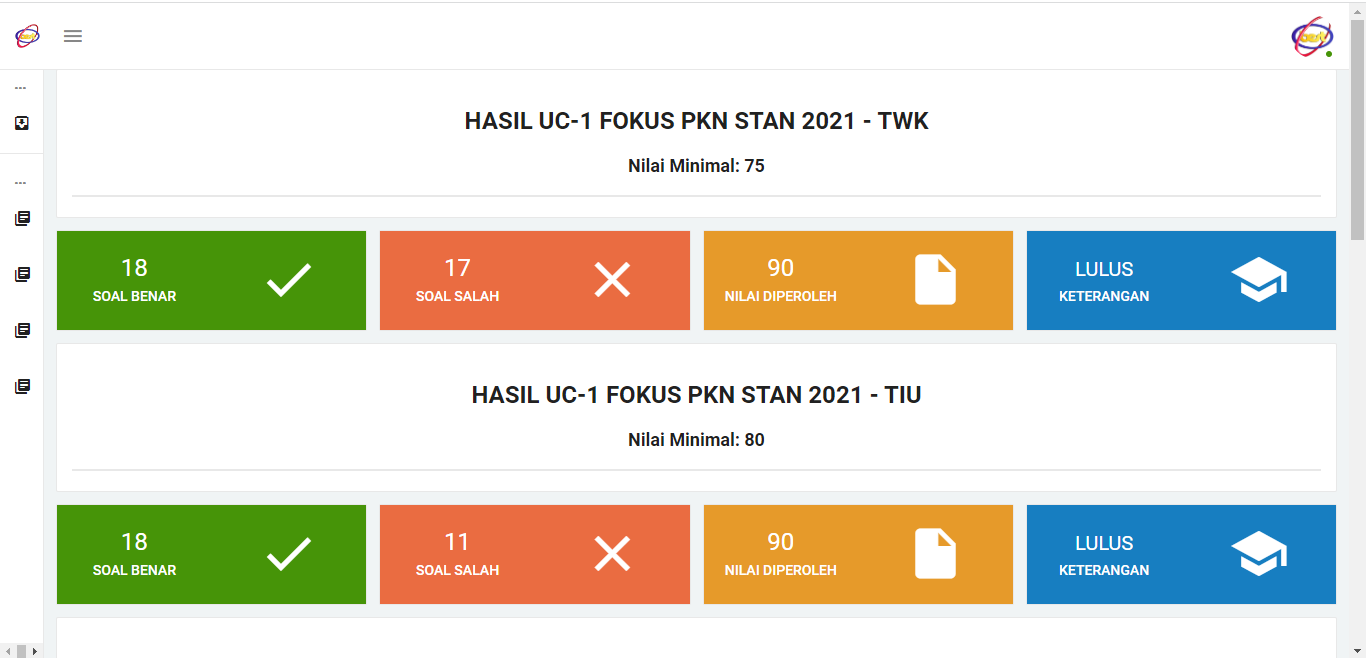Open the user profile avatar menu

point(1312,37)
